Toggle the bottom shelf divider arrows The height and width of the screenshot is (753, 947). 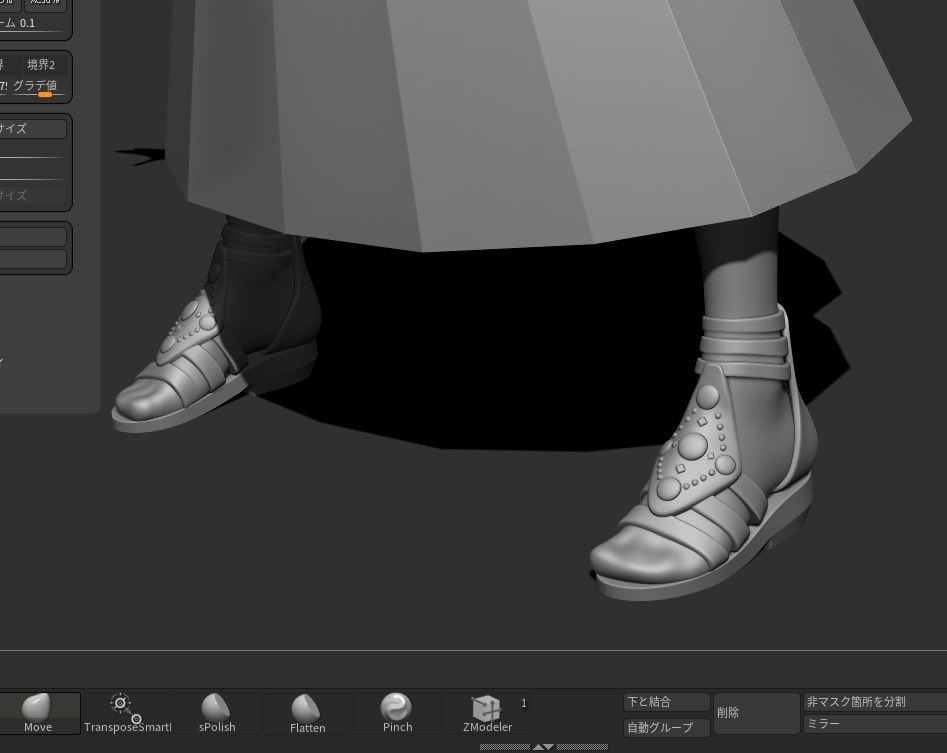(x=544, y=748)
